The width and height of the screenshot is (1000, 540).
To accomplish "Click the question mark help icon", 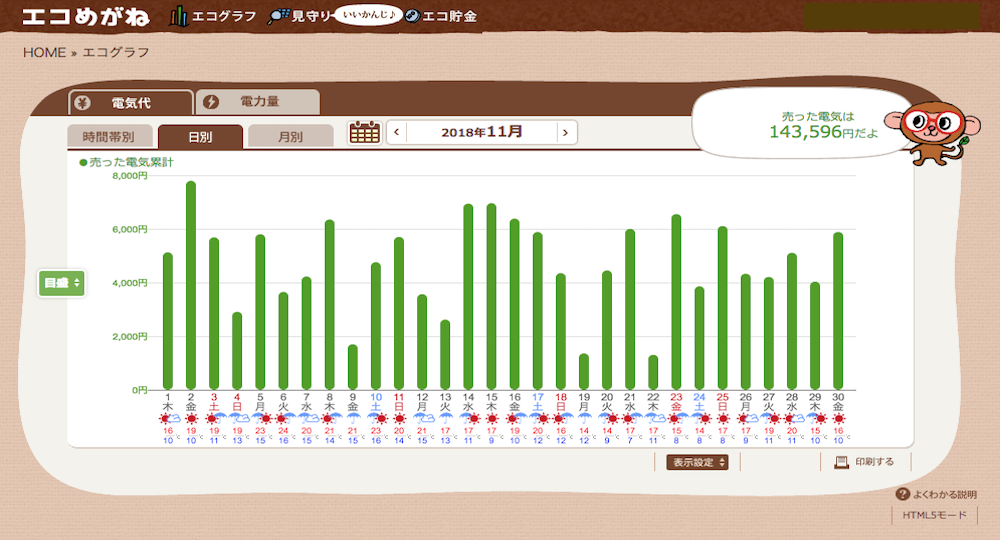I will (902, 494).
